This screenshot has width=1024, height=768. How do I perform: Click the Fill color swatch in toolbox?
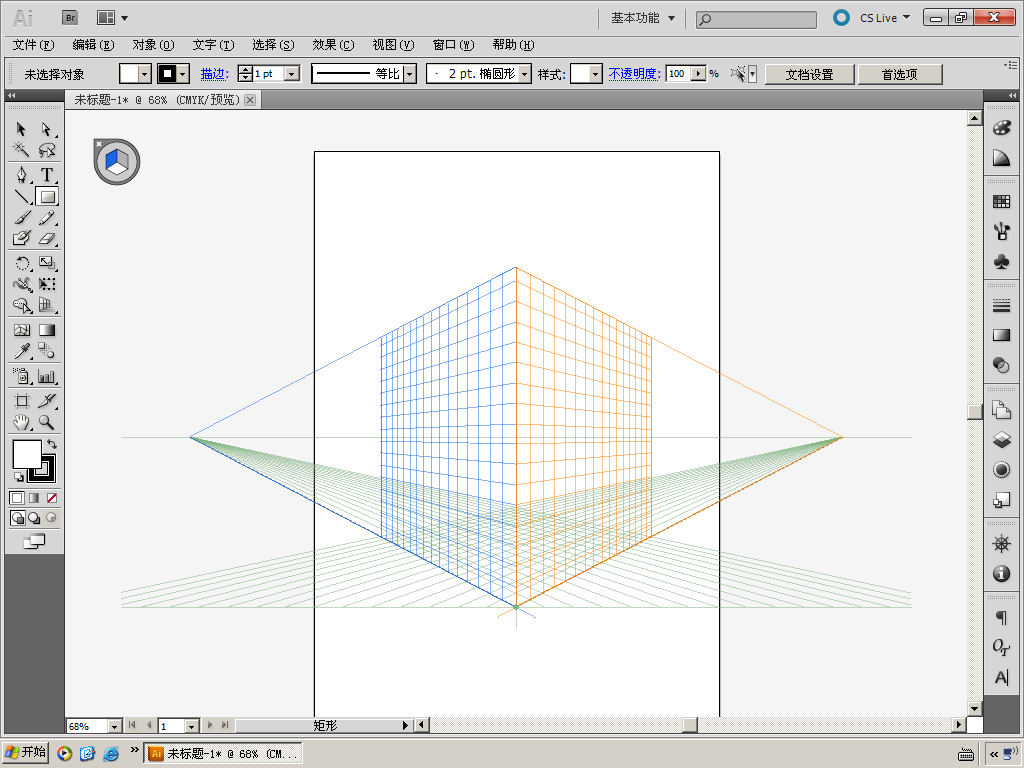point(26,455)
